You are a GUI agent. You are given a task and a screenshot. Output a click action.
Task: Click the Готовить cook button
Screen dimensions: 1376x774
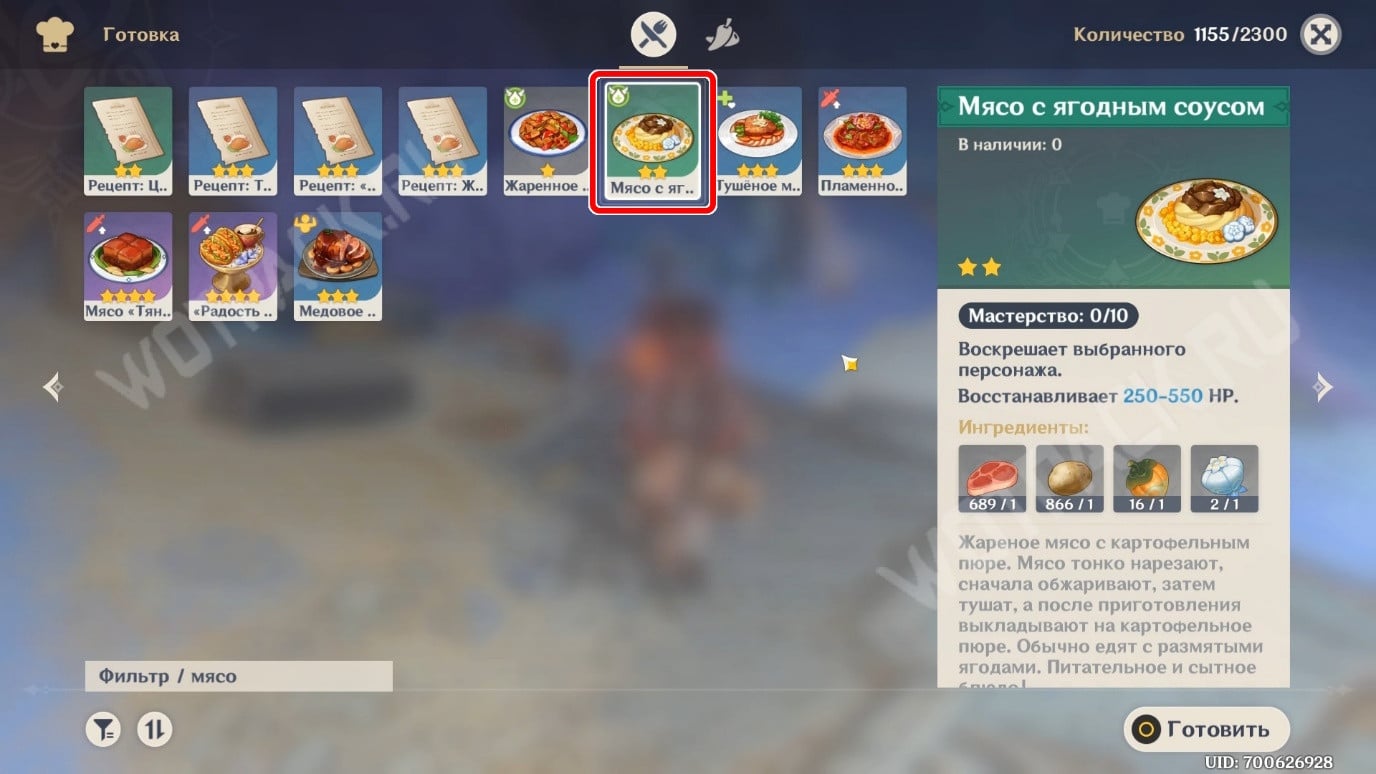click(x=1206, y=730)
